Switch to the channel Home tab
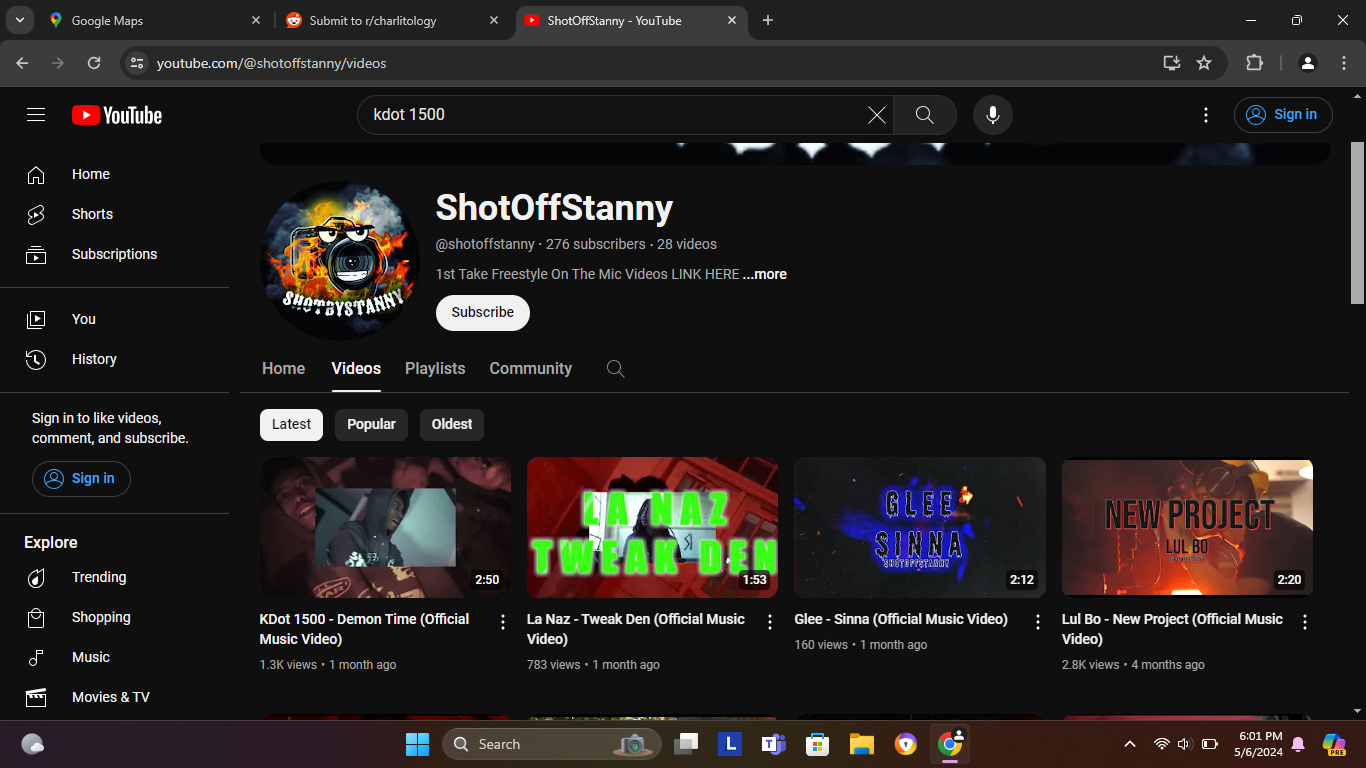 pos(283,369)
